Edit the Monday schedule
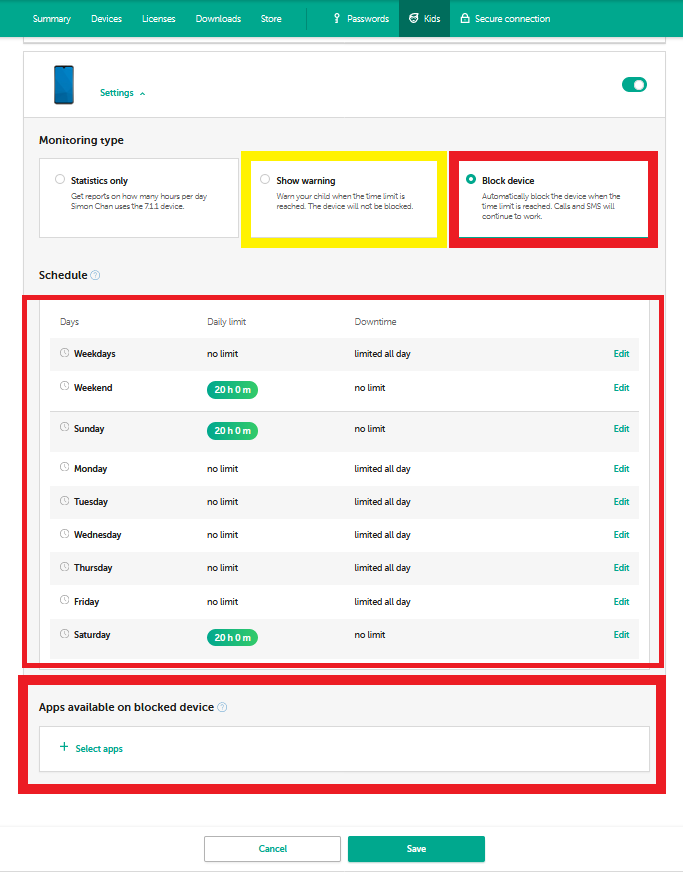683x875 pixels. (621, 469)
